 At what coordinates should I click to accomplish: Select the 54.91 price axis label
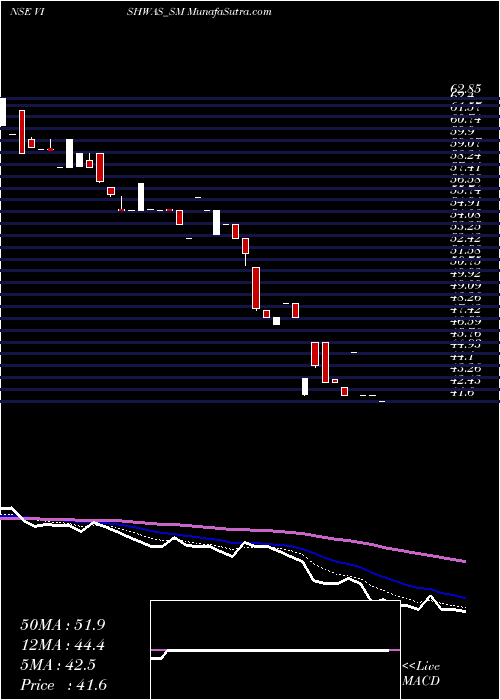coord(465,204)
